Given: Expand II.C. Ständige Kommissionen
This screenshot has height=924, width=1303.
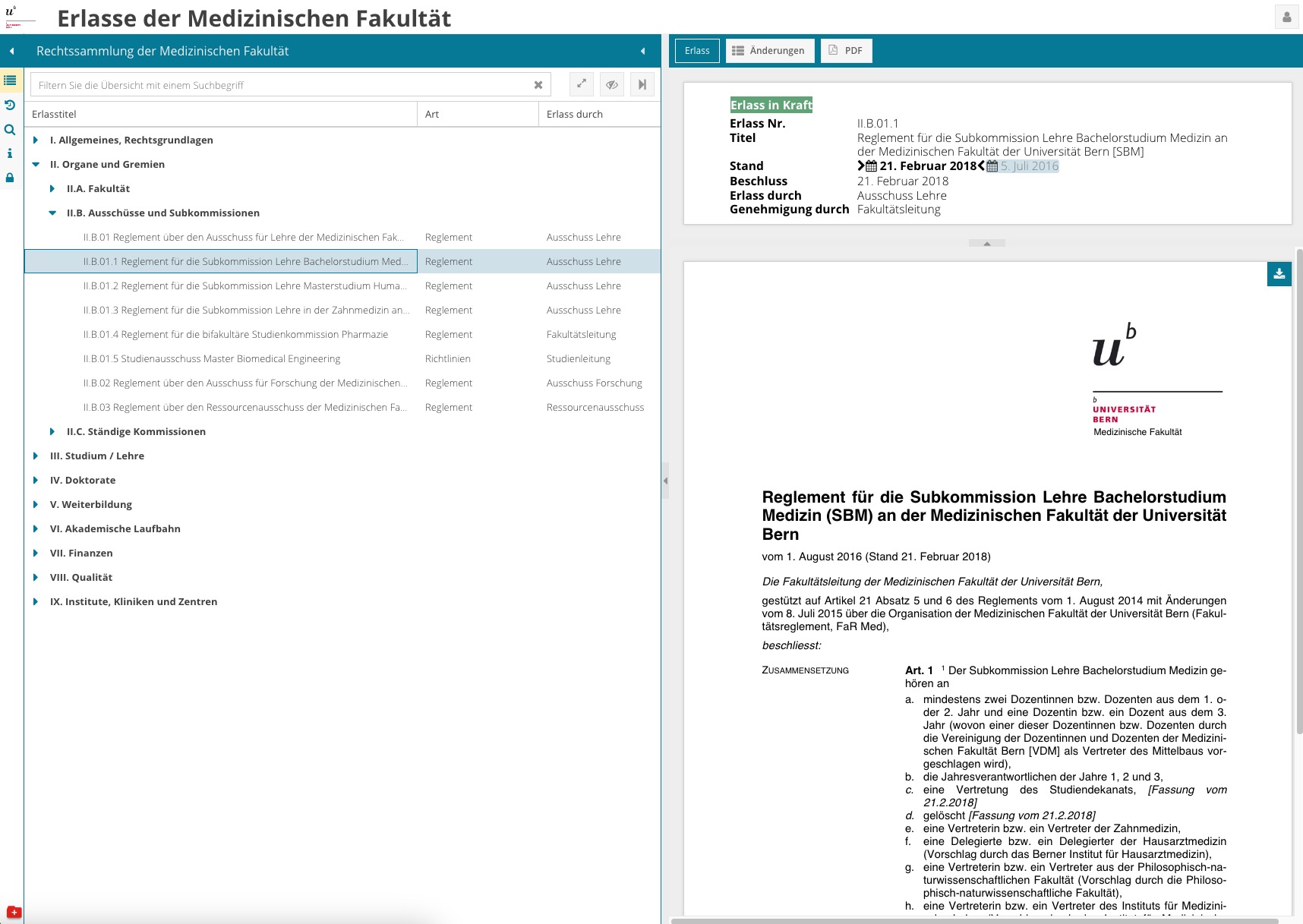Looking at the screenshot, I should (52, 432).
